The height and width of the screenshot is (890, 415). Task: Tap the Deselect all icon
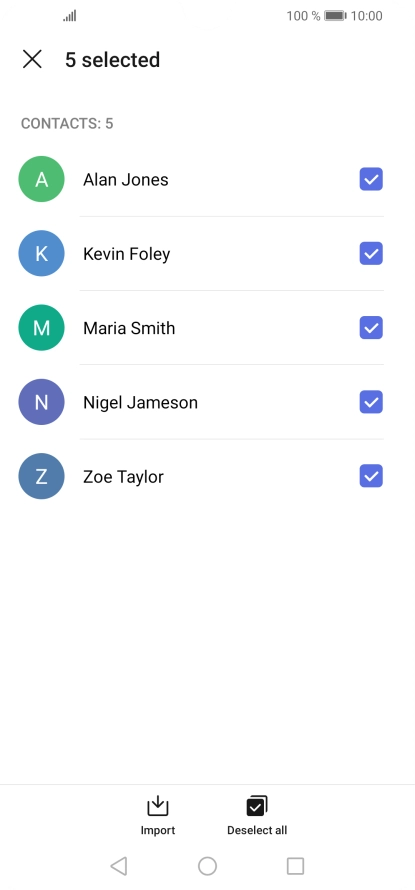coord(257,806)
